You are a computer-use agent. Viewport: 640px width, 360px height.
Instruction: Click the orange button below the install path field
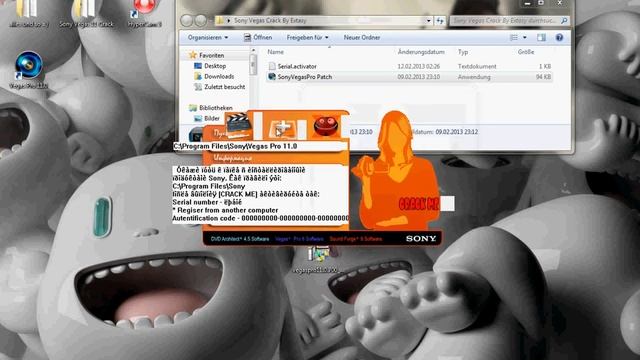pyautogui.click(x=276, y=158)
